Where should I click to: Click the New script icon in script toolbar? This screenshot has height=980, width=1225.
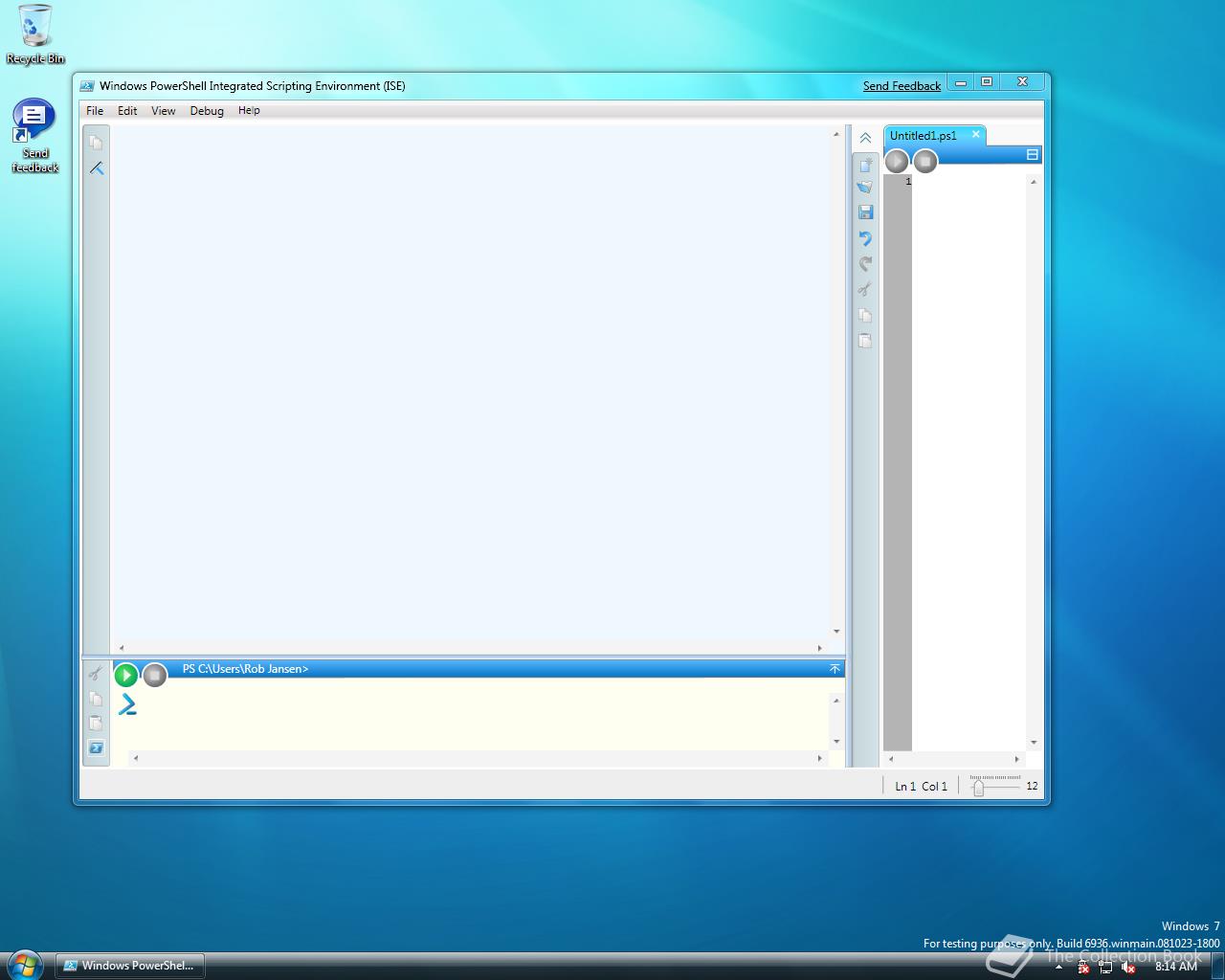click(865, 164)
